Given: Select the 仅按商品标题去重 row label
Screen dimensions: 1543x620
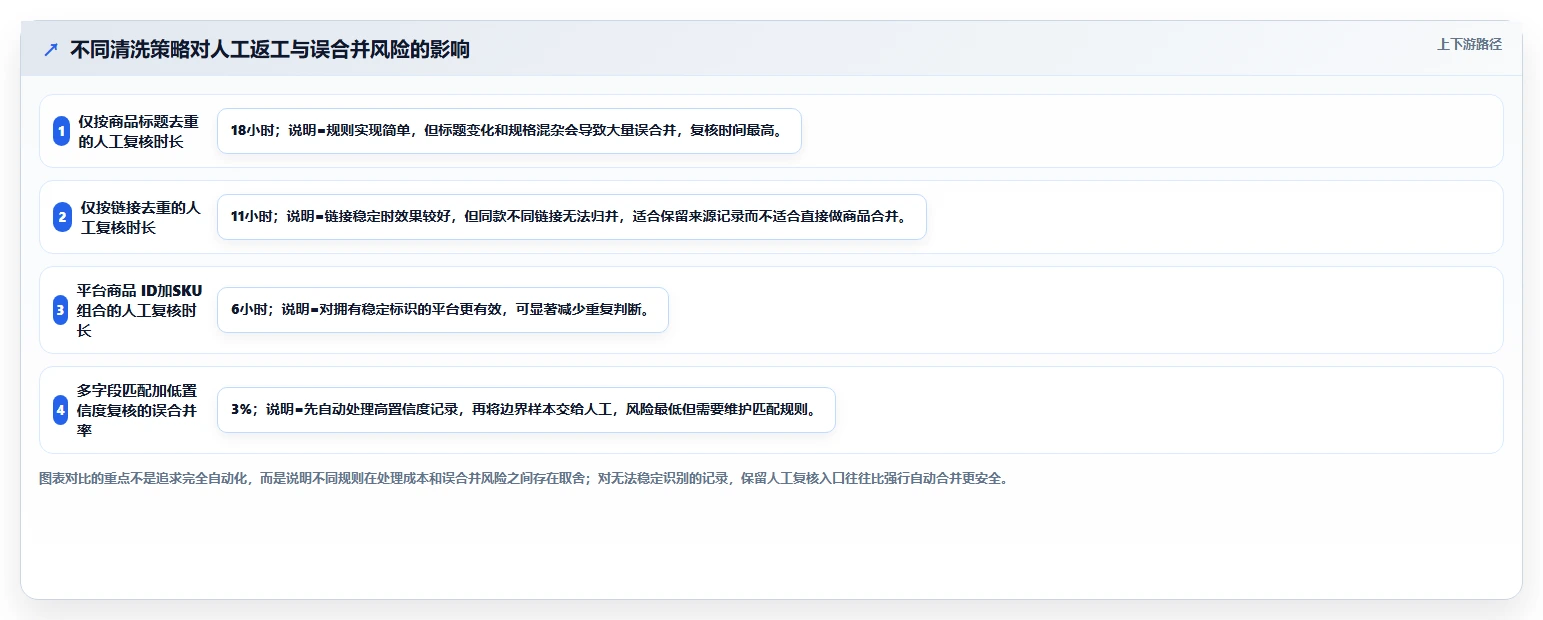Looking at the screenshot, I should (x=139, y=131).
